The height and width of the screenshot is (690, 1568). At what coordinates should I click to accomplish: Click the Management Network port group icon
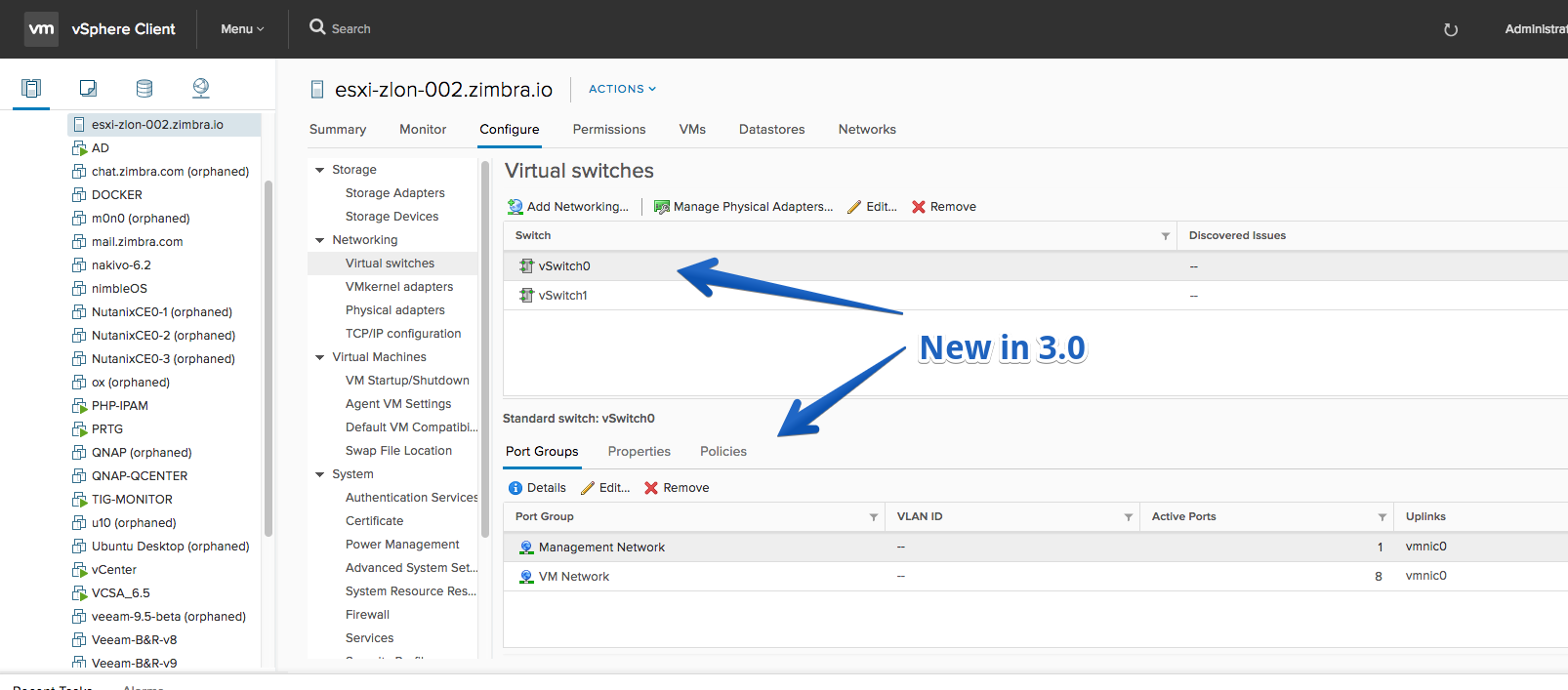(526, 548)
